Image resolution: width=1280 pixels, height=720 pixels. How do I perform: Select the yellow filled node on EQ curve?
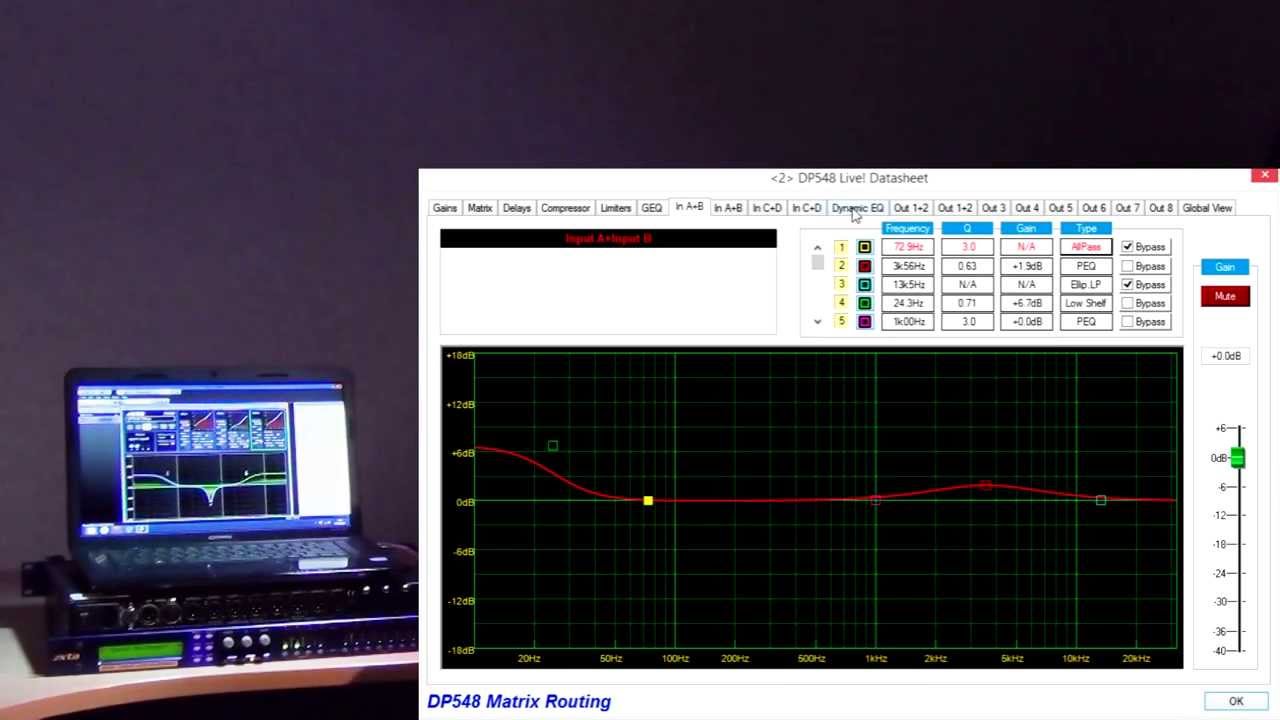click(648, 500)
